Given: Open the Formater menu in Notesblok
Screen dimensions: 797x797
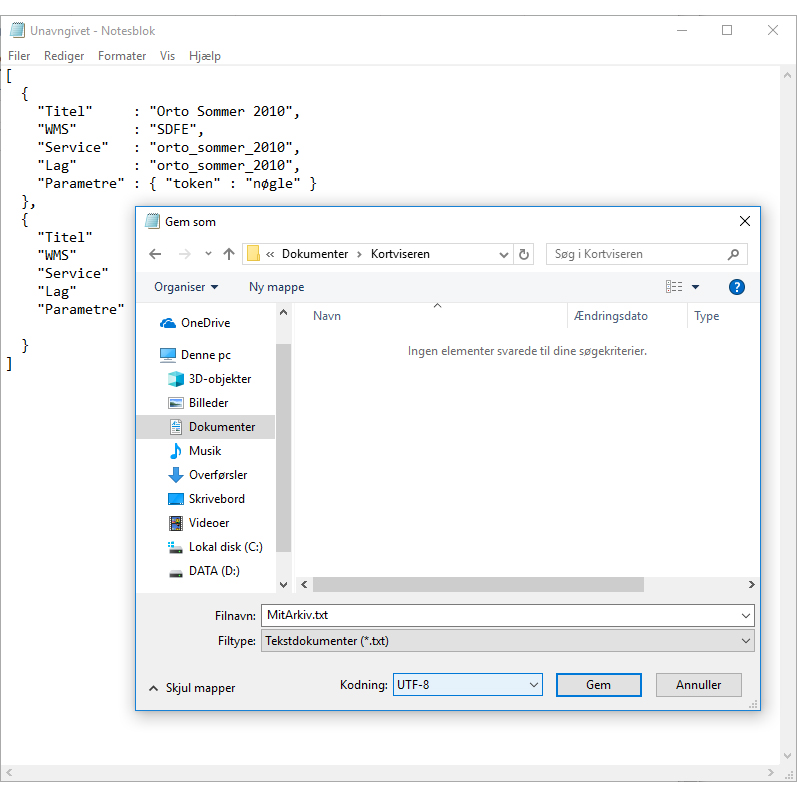Looking at the screenshot, I should tap(122, 56).
